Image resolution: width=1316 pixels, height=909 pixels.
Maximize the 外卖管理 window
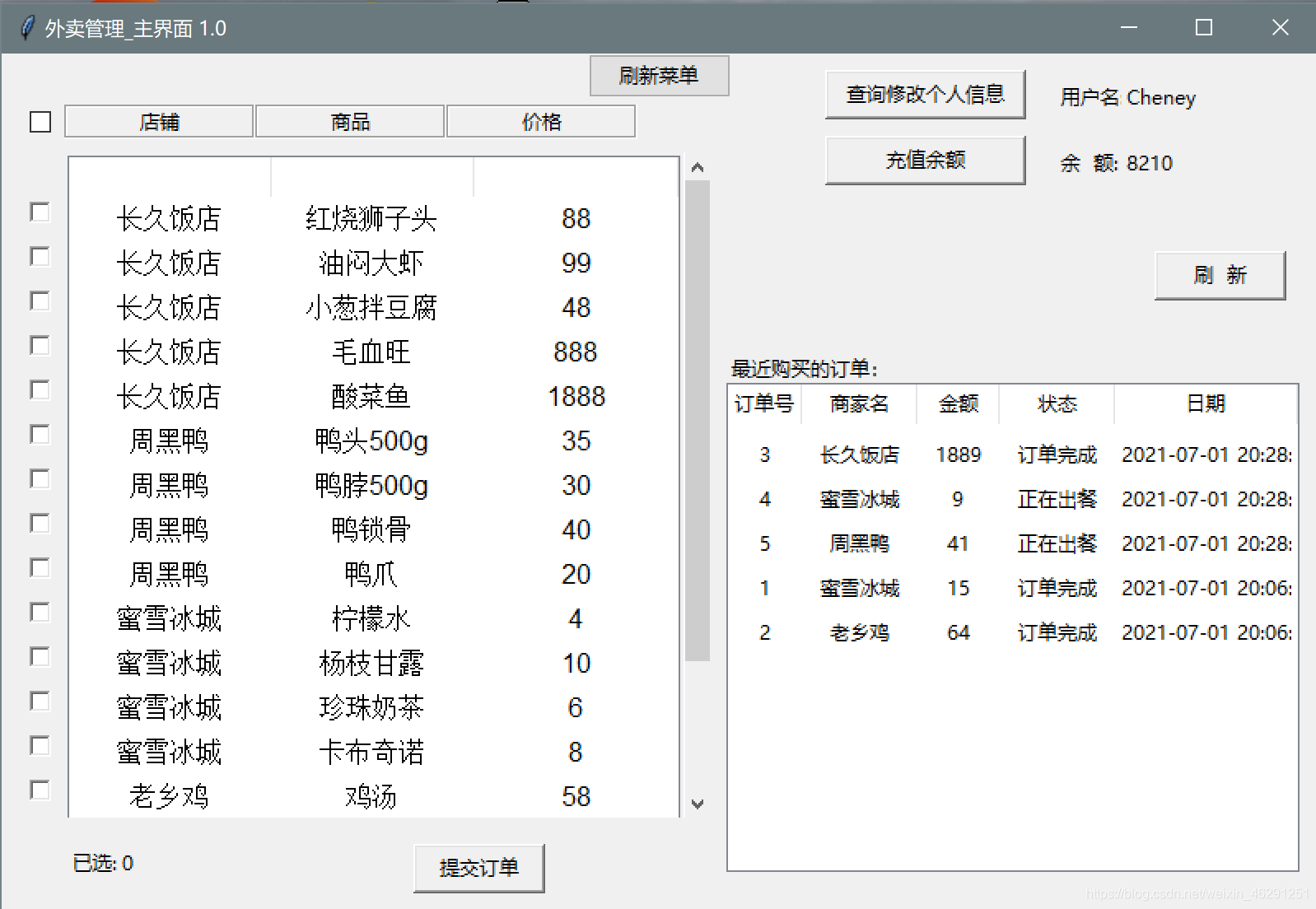click(x=1204, y=28)
